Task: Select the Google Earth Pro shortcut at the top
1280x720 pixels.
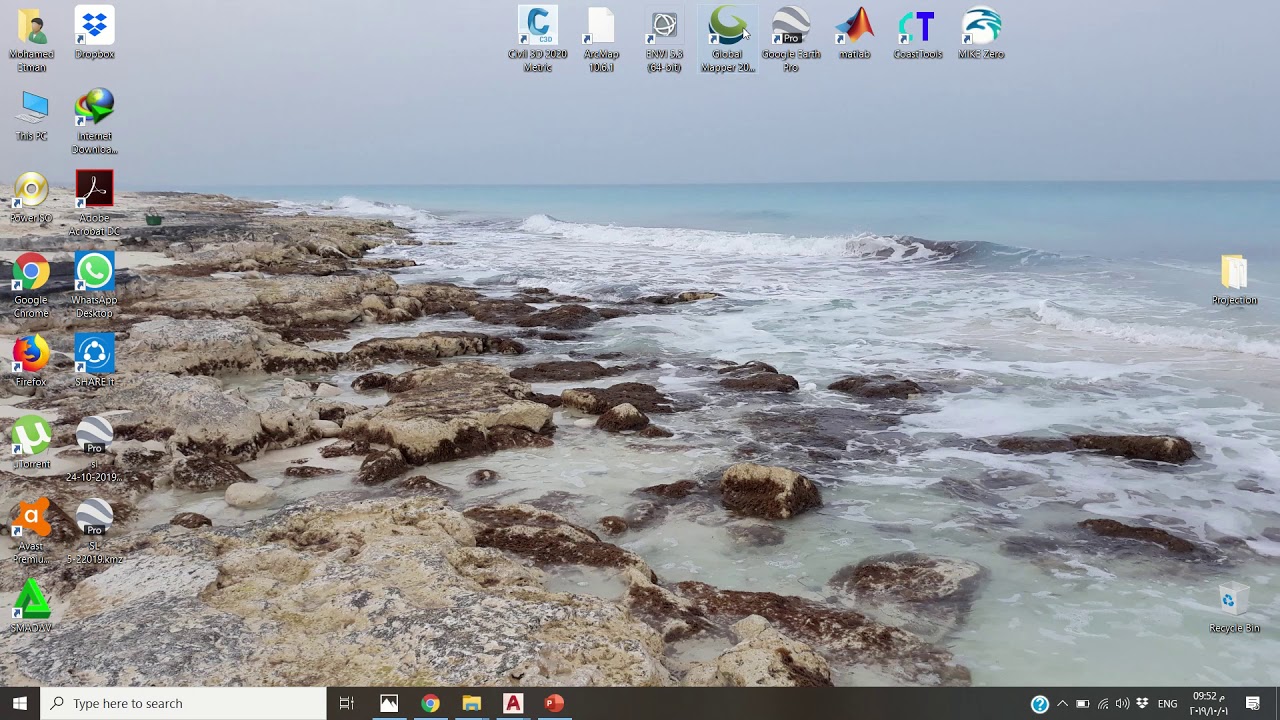Action: (791, 40)
